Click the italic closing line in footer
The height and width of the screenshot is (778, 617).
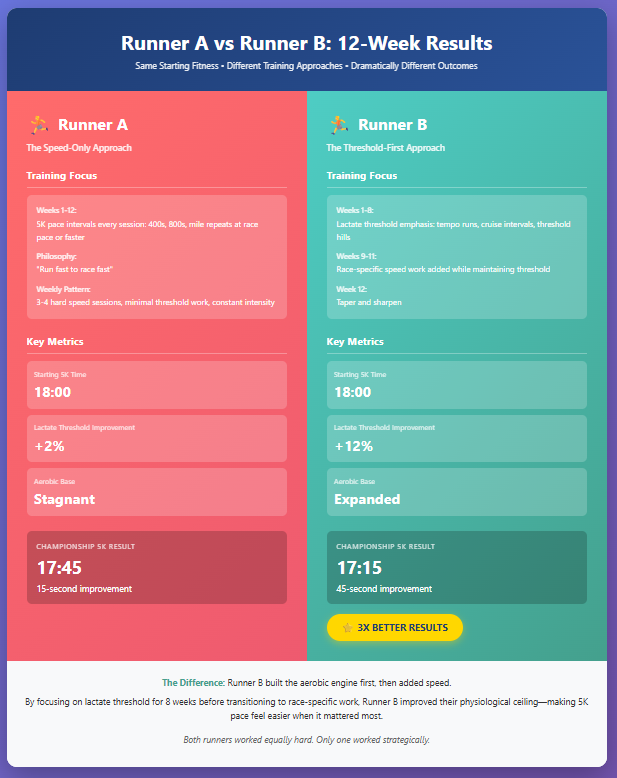coord(307,739)
